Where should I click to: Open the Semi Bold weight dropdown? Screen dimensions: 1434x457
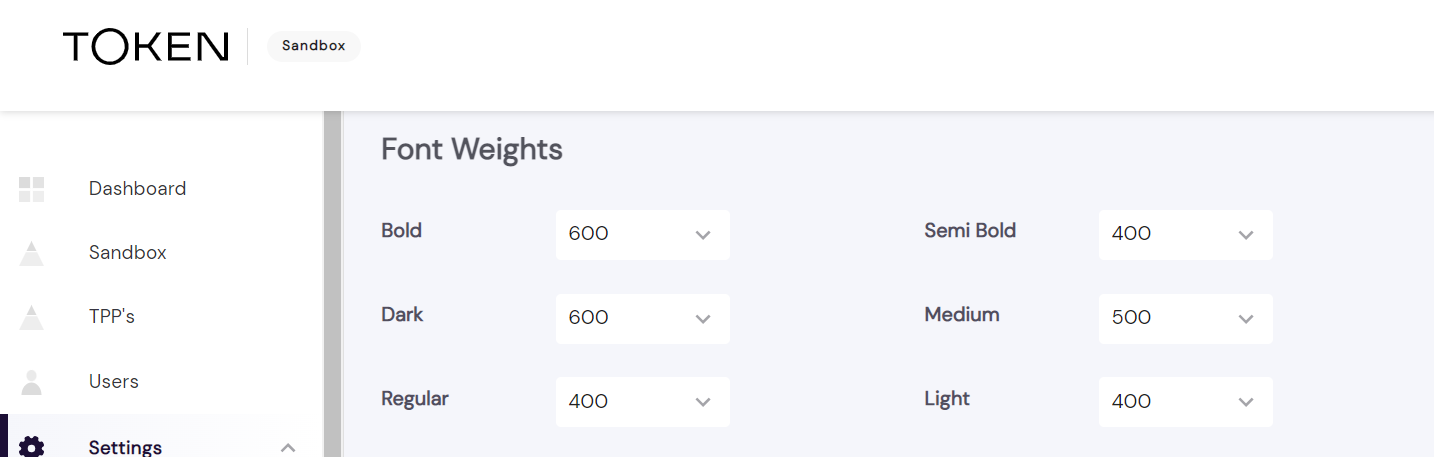point(1185,234)
